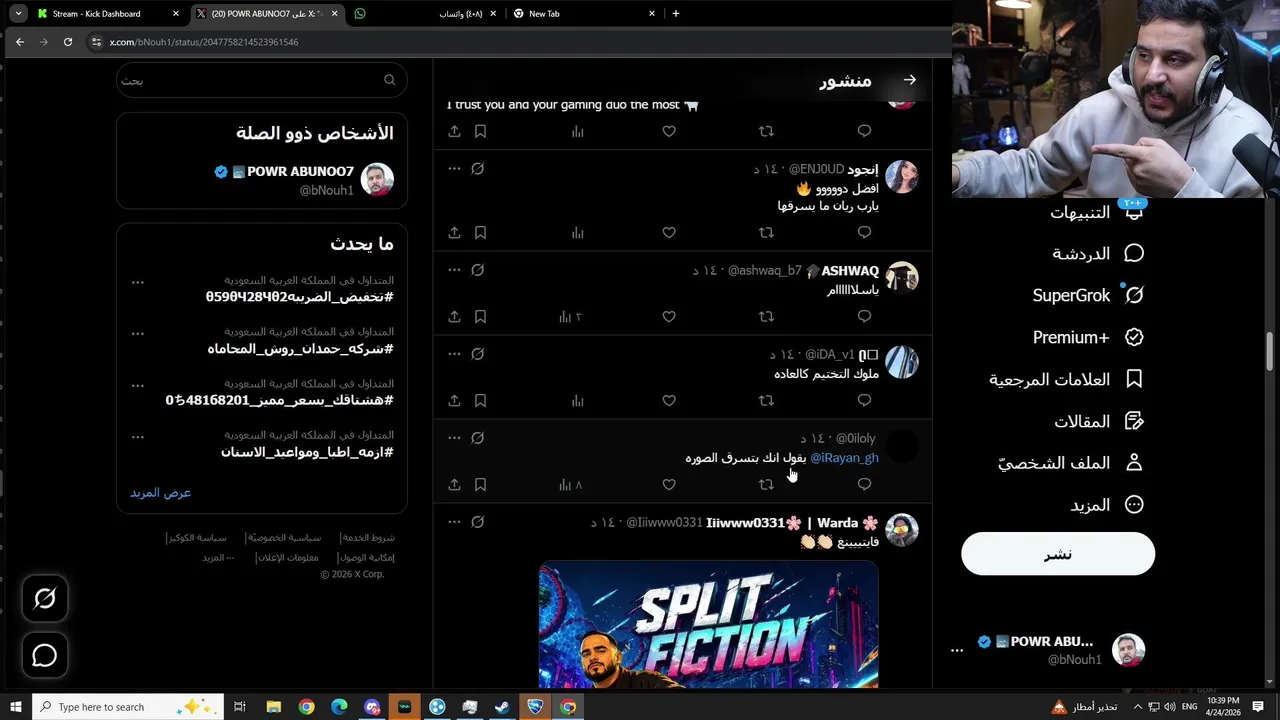This screenshot has width=1280, height=720.
Task: Bookmark the iDA_v1 reply
Action: [480, 401]
